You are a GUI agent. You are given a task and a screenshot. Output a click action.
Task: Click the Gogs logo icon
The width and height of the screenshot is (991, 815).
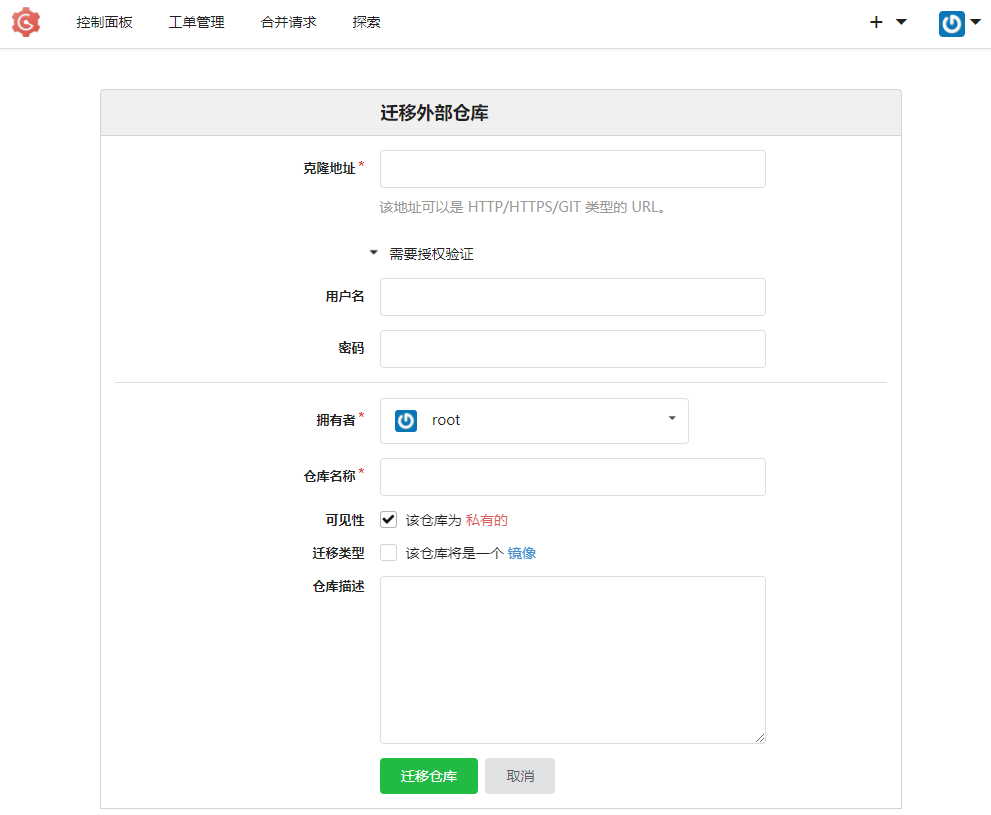point(26,22)
